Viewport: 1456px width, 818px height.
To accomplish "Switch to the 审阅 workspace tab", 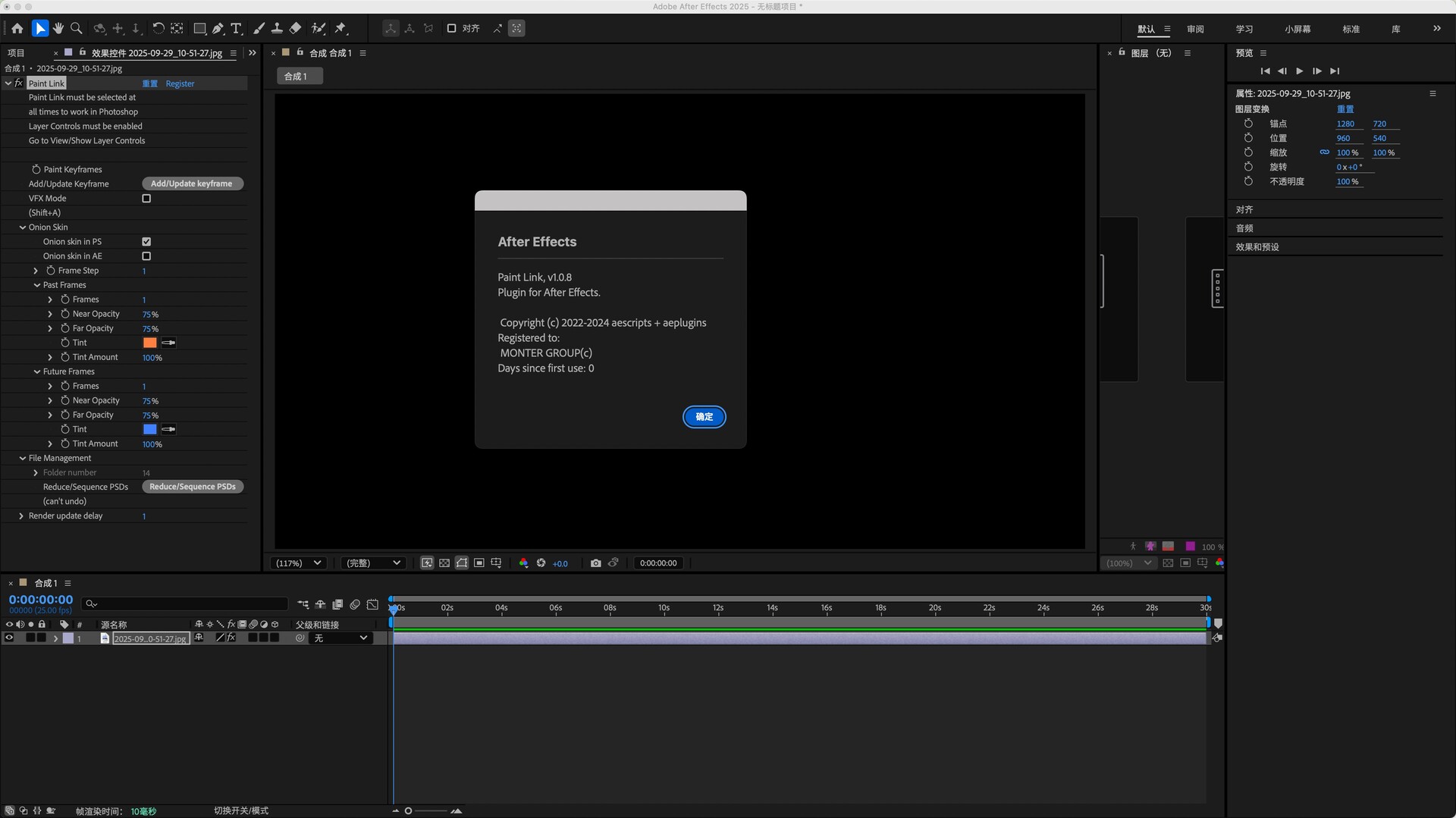I will point(1195,29).
